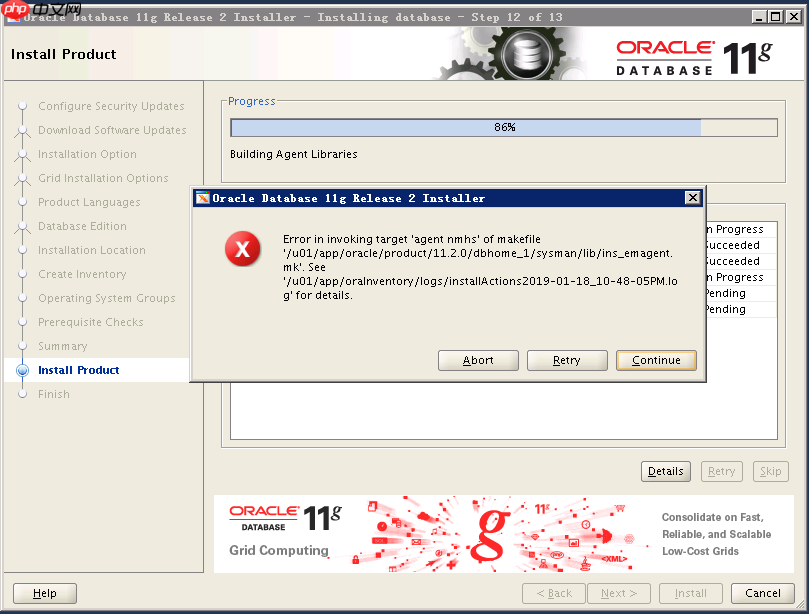
Task: Select the Install Product step
Action: (x=78, y=370)
